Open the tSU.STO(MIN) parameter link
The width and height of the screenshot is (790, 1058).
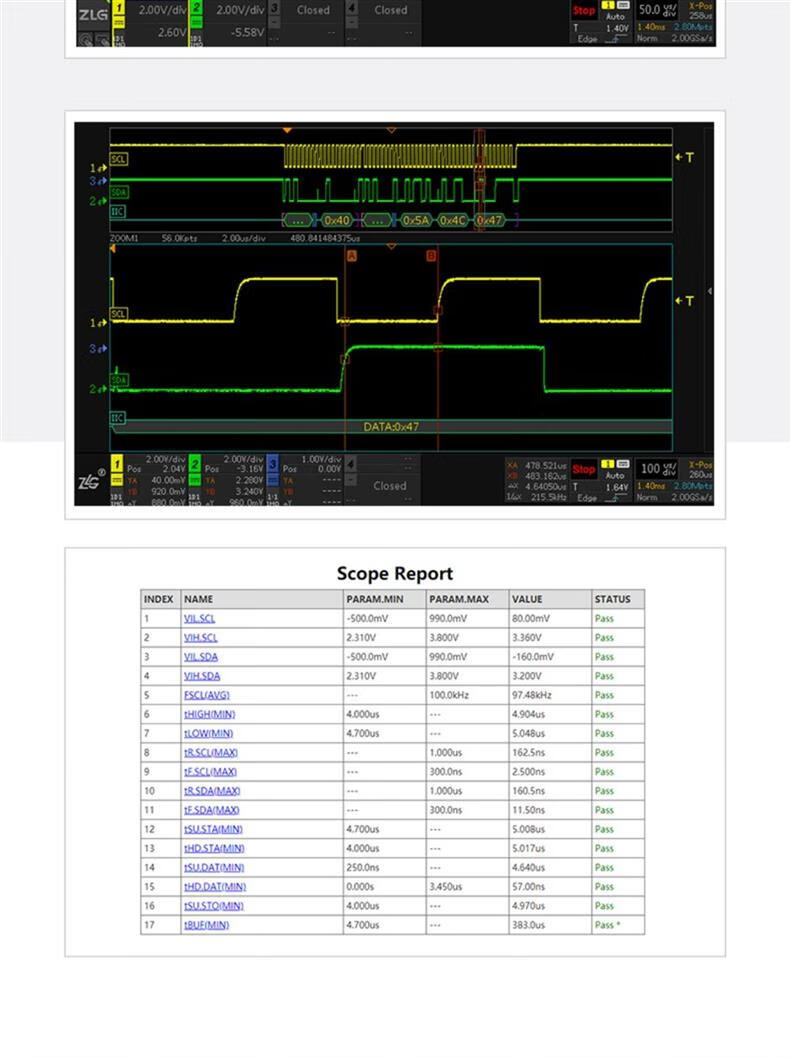click(213, 906)
